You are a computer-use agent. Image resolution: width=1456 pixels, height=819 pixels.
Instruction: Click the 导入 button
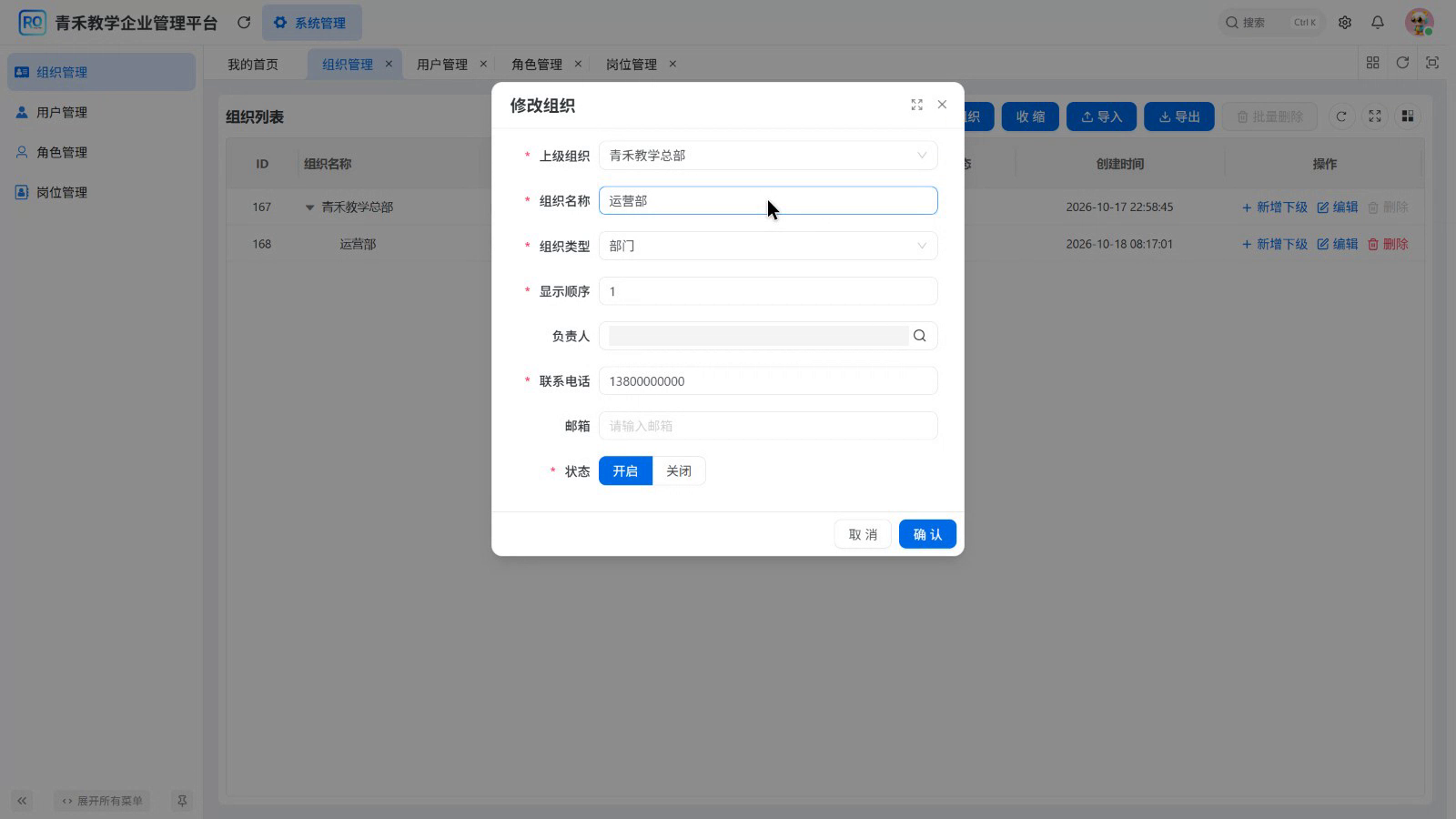[1101, 116]
